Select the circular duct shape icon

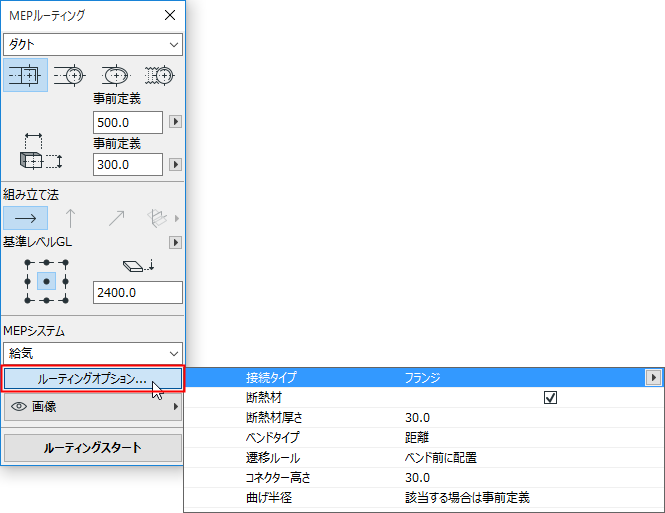pyautogui.click(x=70, y=75)
